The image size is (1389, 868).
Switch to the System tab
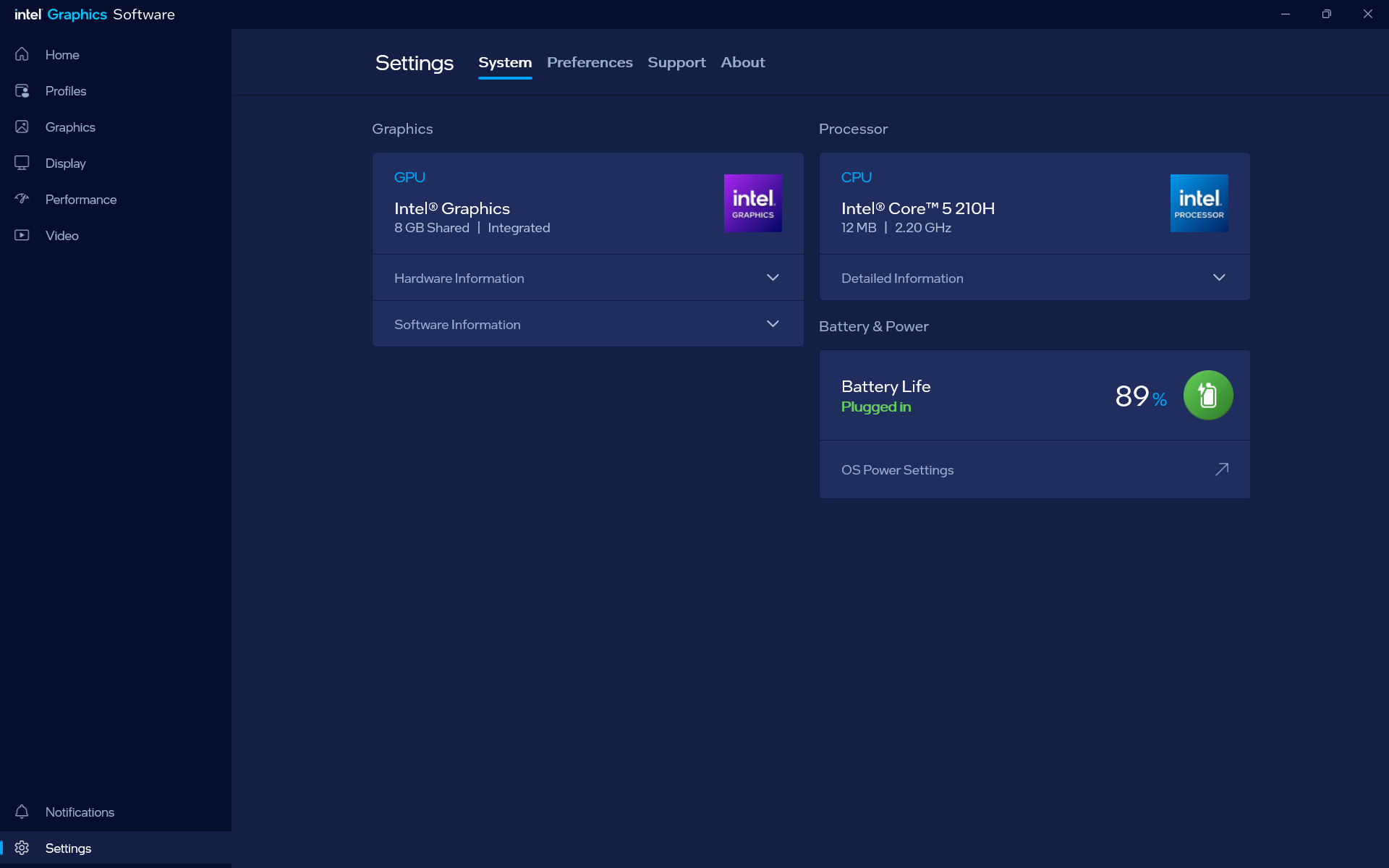505,63
